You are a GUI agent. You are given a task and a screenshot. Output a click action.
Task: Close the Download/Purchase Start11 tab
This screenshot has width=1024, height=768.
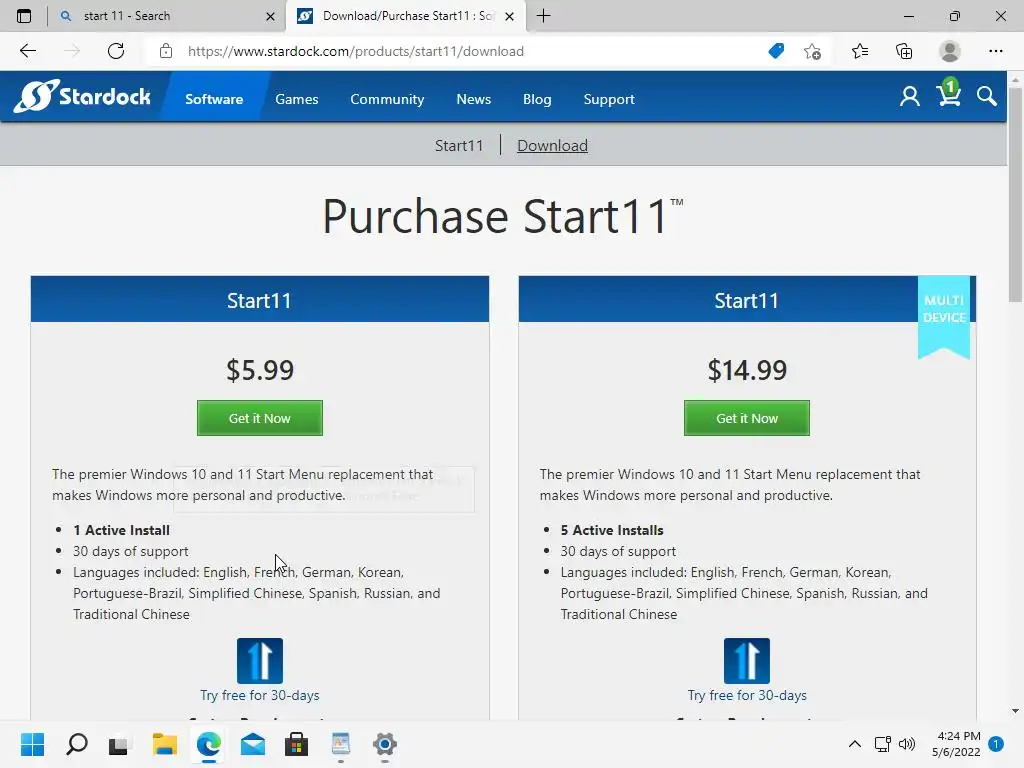(x=509, y=16)
